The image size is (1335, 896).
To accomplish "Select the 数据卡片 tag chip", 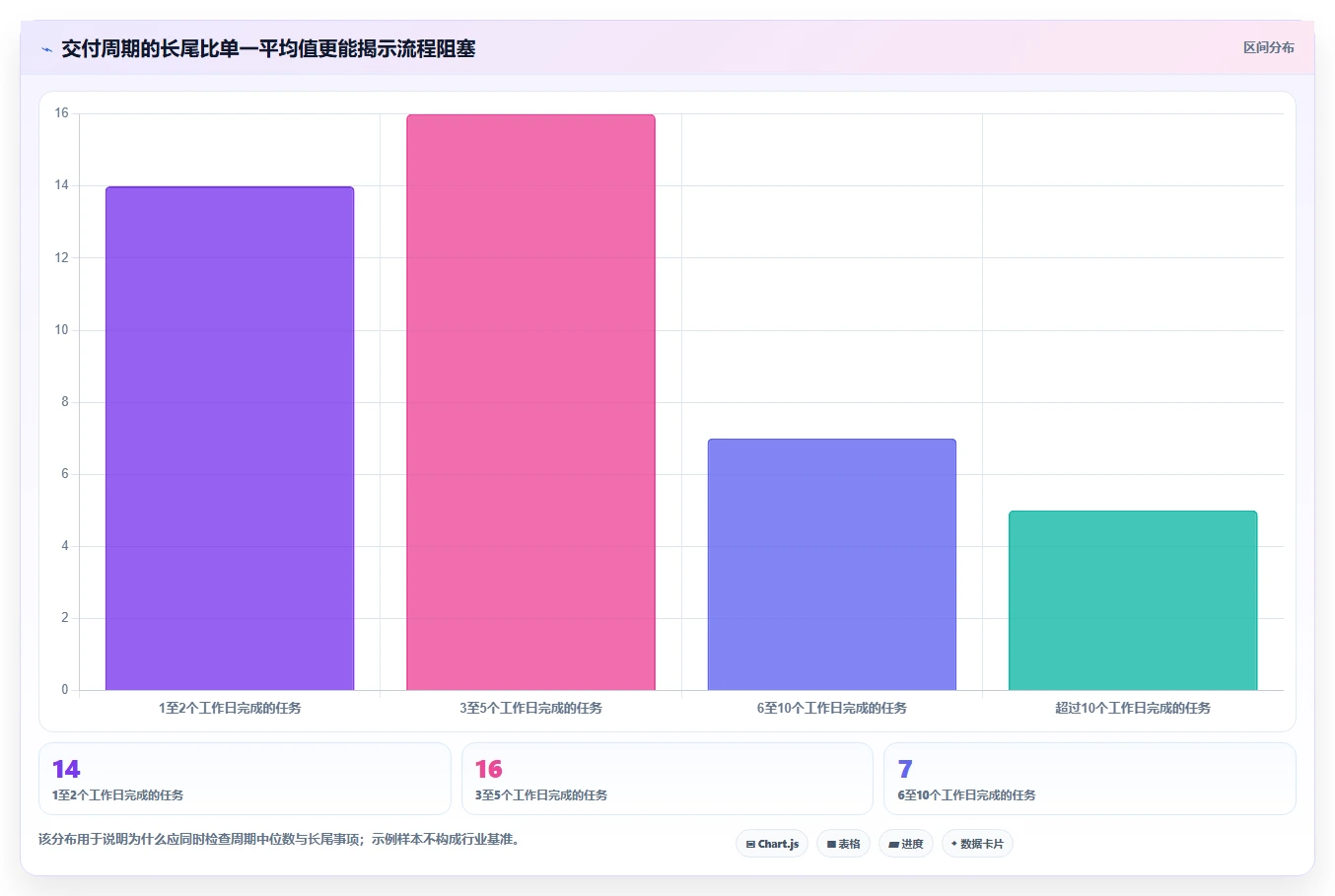I will [977, 844].
